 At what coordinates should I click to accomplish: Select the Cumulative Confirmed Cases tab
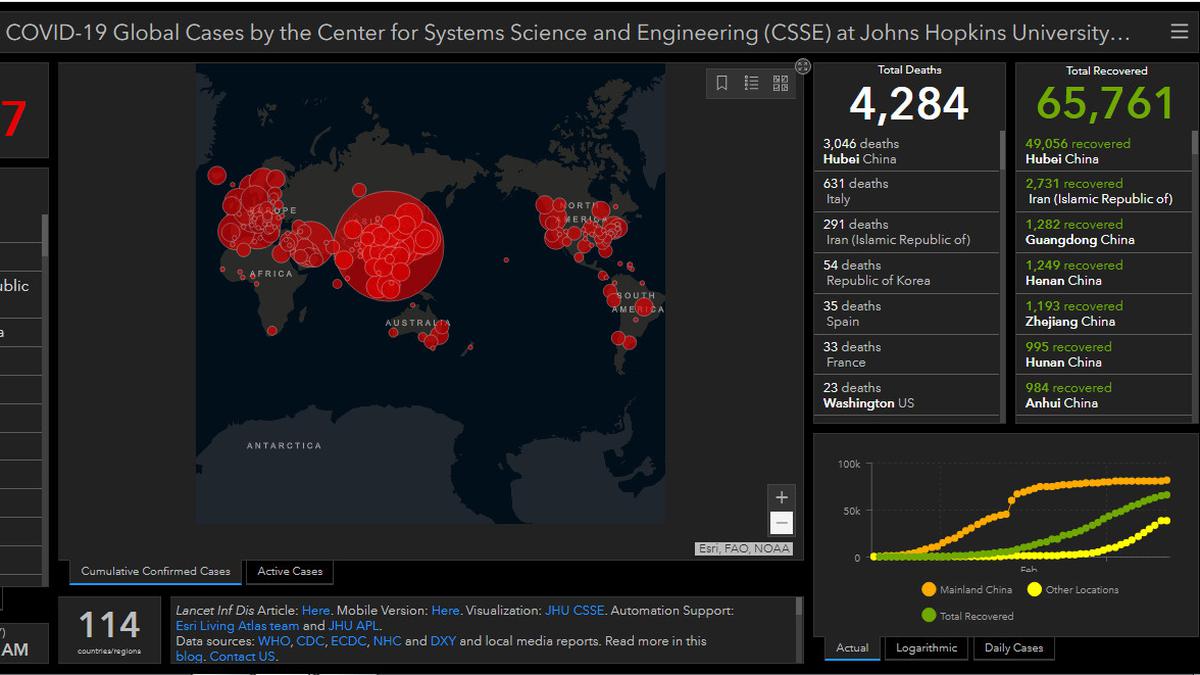pos(155,572)
